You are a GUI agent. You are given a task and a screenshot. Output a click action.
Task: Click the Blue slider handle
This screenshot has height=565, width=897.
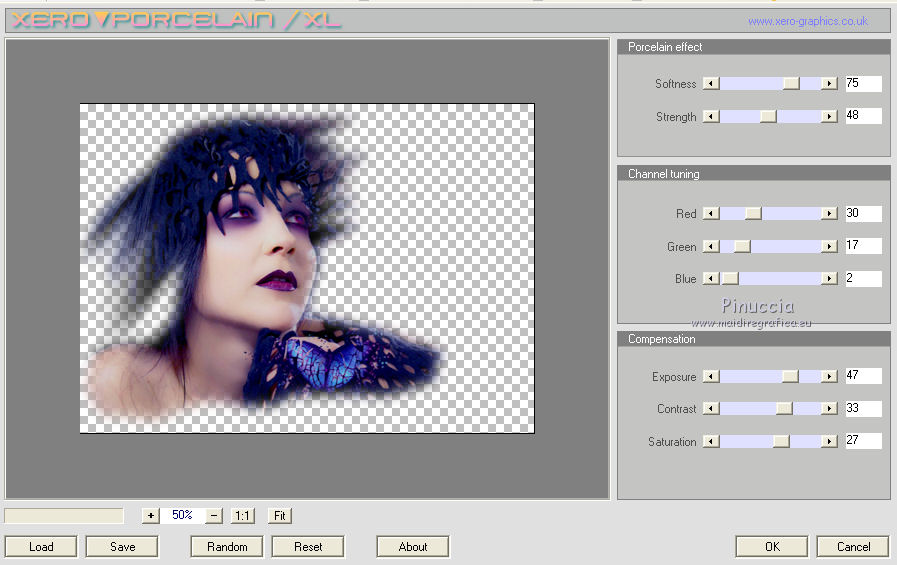pos(730,278)
